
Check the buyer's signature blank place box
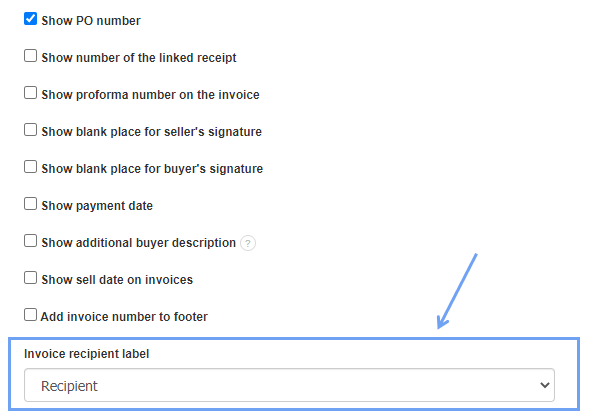31,167
